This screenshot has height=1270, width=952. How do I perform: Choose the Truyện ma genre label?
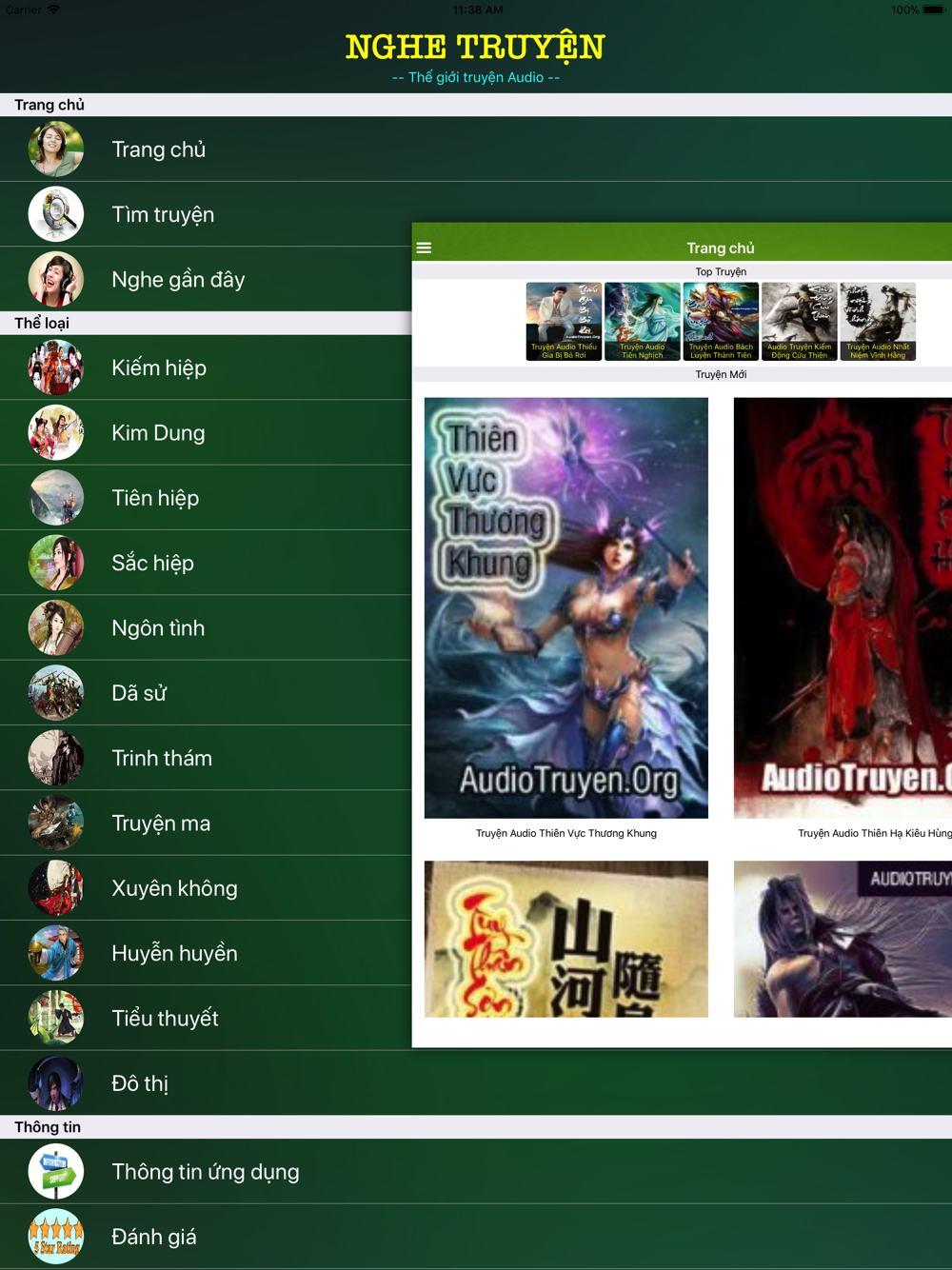[x=161, y=823]
